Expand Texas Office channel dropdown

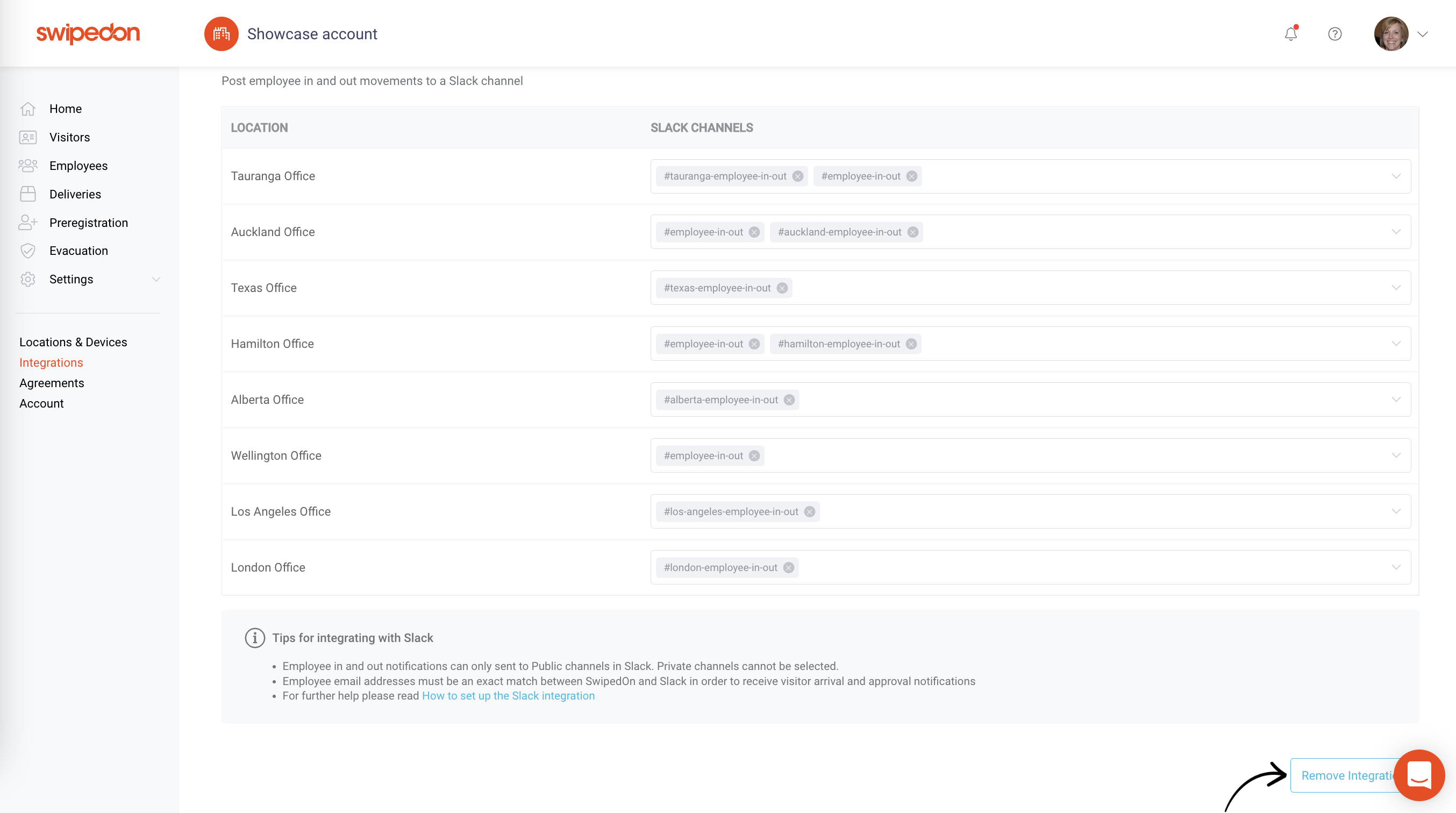(1396, 288)
